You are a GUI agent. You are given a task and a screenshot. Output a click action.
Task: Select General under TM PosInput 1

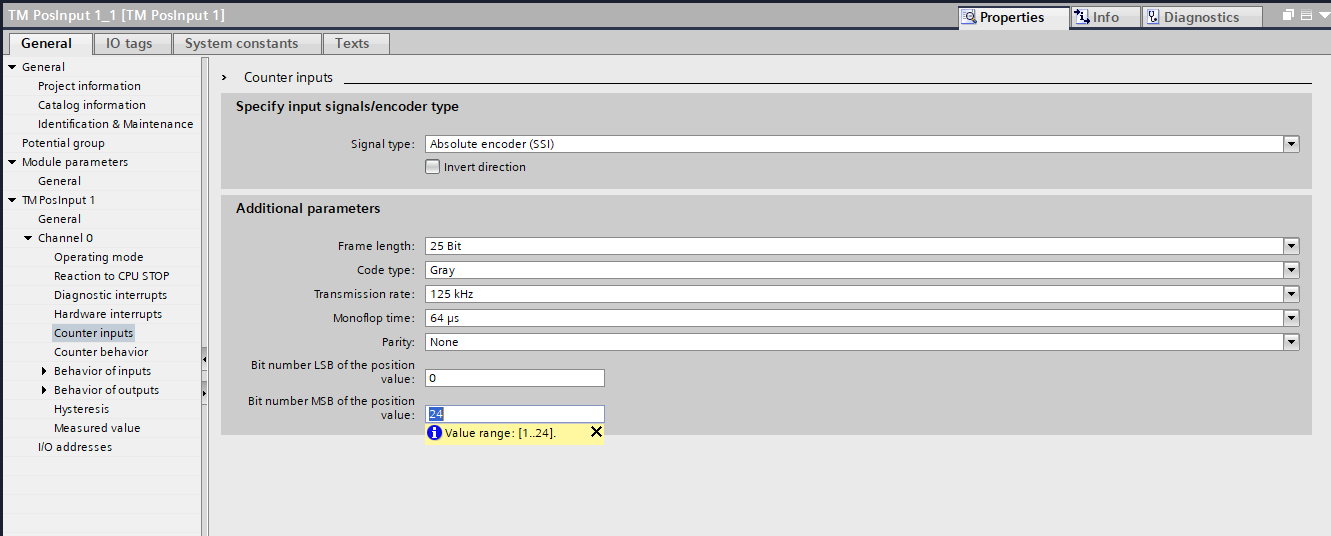click(x=59, y=219)
